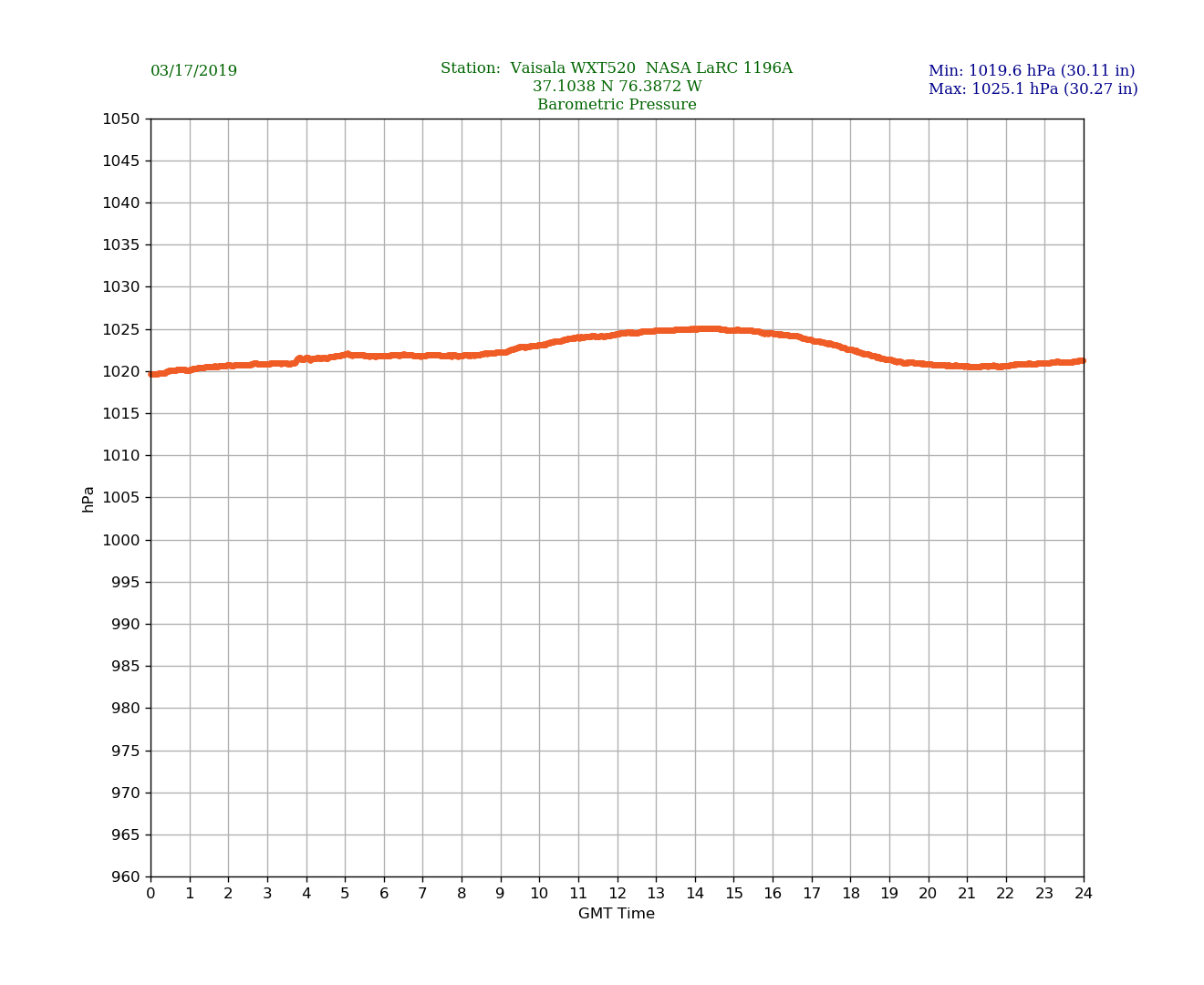Screen dimensions: 1204x985
Task: Click the hPa y-axis label
Action: [88, 499]
